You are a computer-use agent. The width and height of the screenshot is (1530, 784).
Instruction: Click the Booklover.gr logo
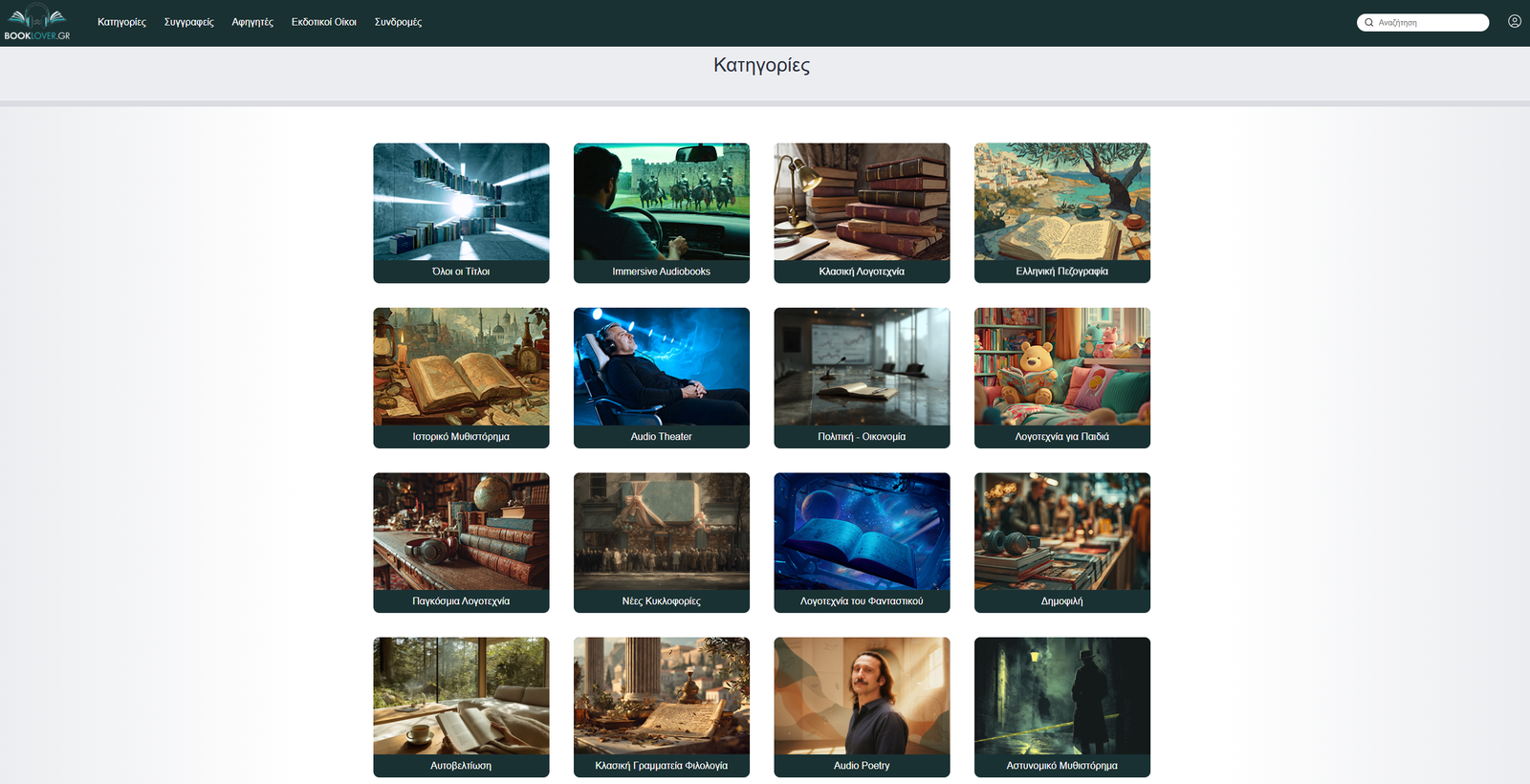click(x=37, y=22)
